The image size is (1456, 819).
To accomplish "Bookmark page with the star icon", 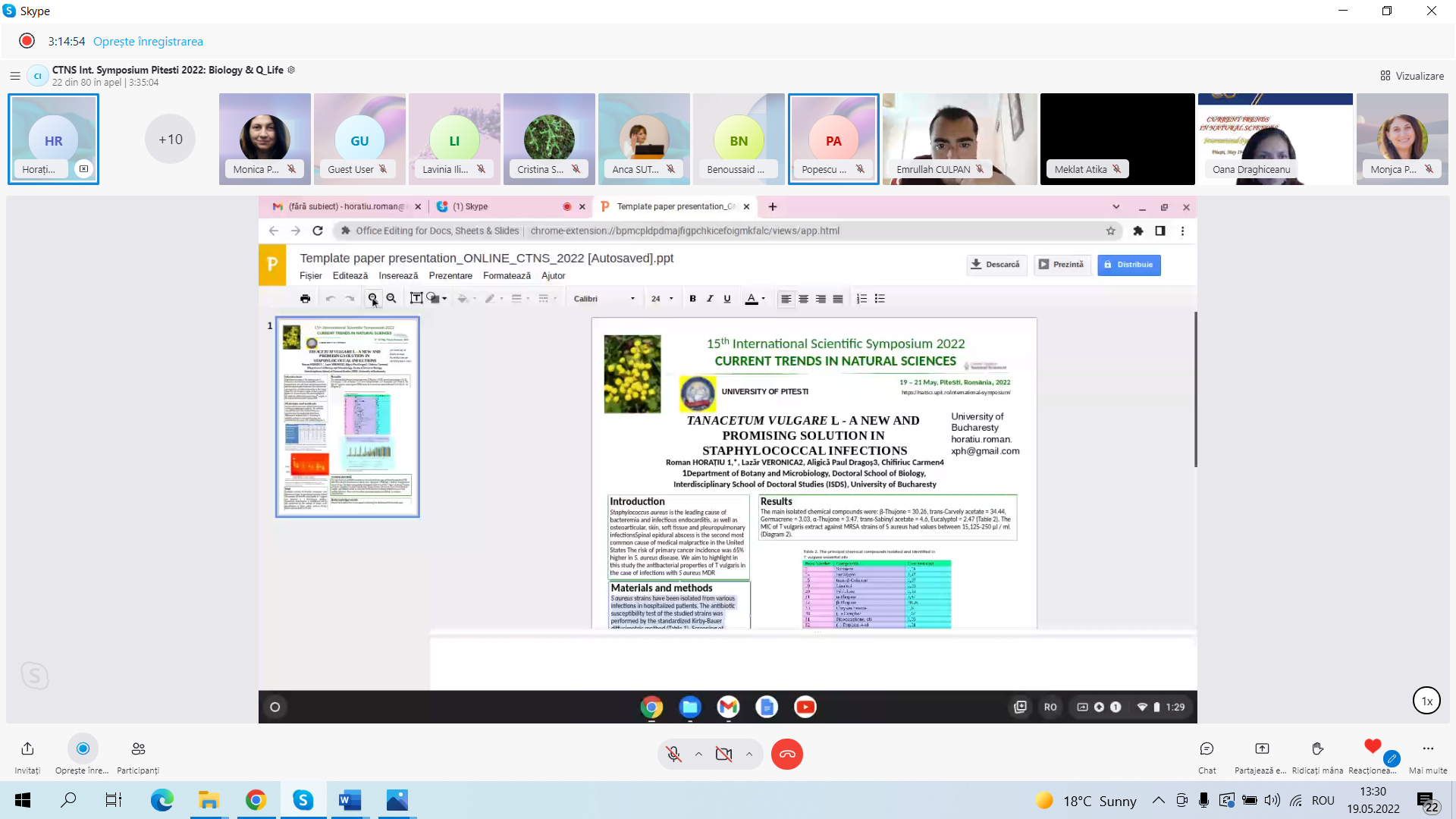I will 1110,231.
